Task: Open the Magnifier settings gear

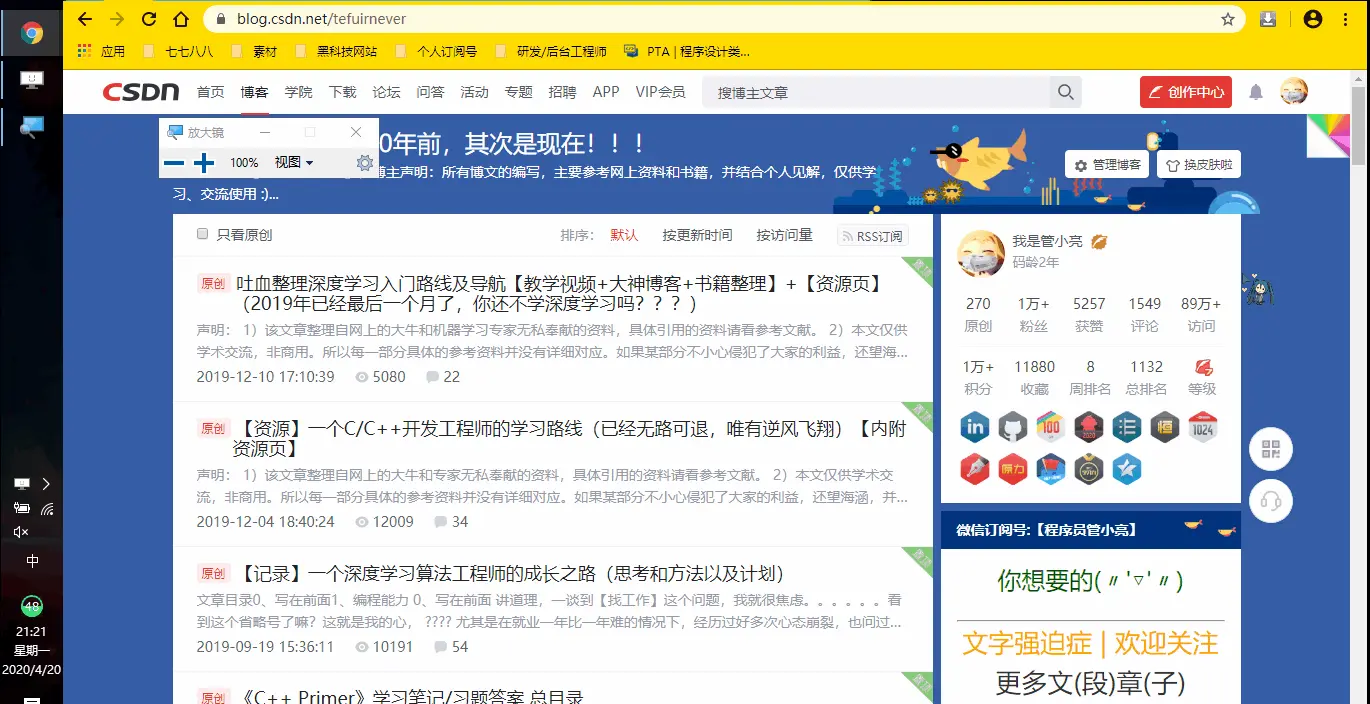Action: [x=364, y=162]
